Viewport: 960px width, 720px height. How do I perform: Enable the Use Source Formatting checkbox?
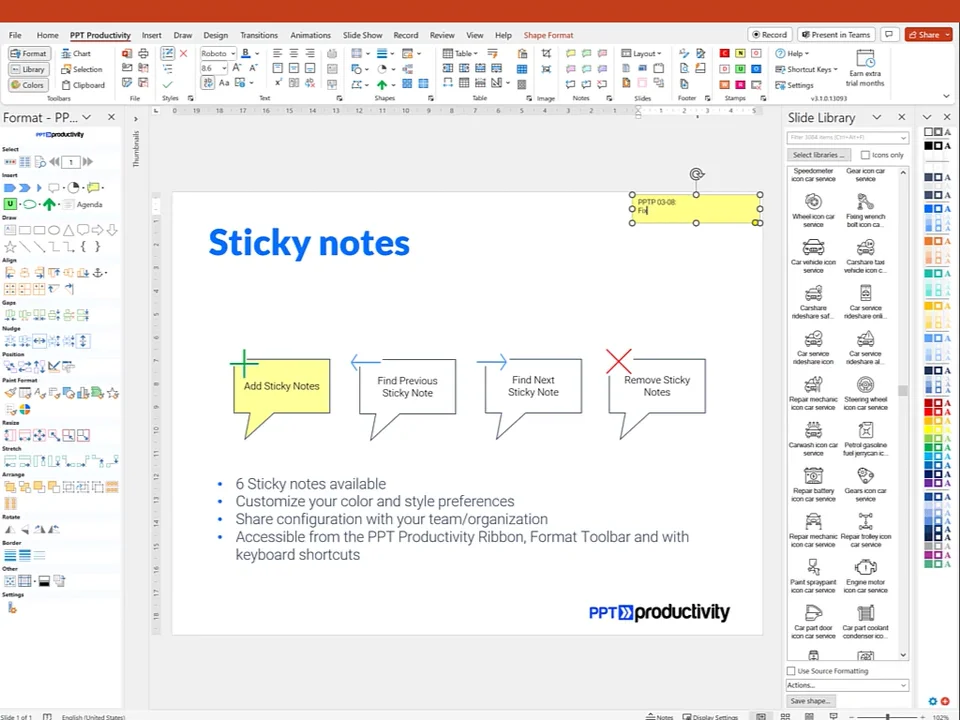tap(791, 670)
